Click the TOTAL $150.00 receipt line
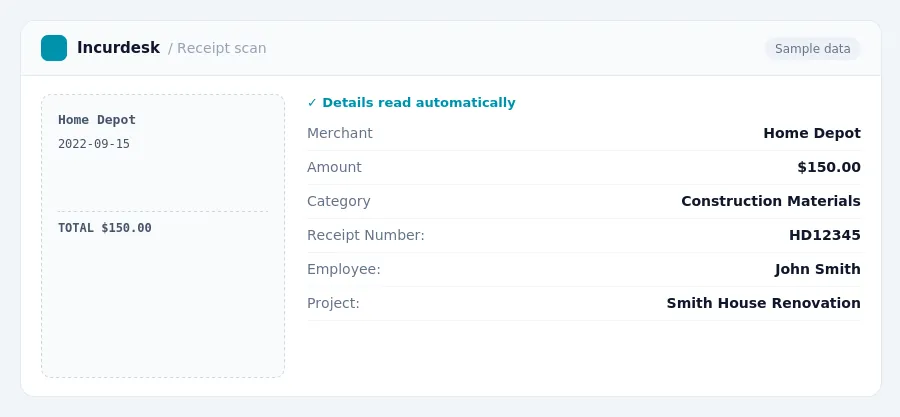Viewport: 900px width, 417px height. point(105,228)
